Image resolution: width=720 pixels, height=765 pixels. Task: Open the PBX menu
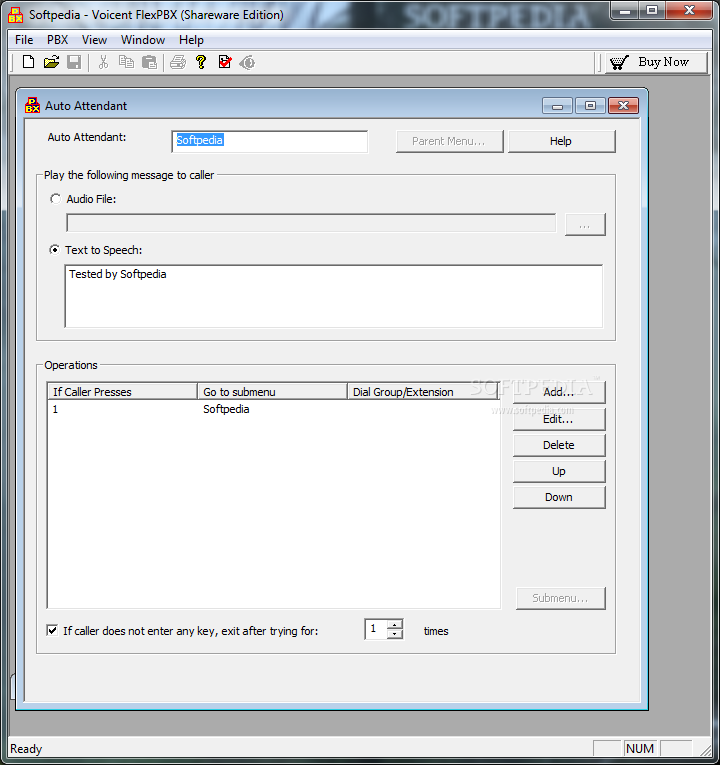[58, 40]
